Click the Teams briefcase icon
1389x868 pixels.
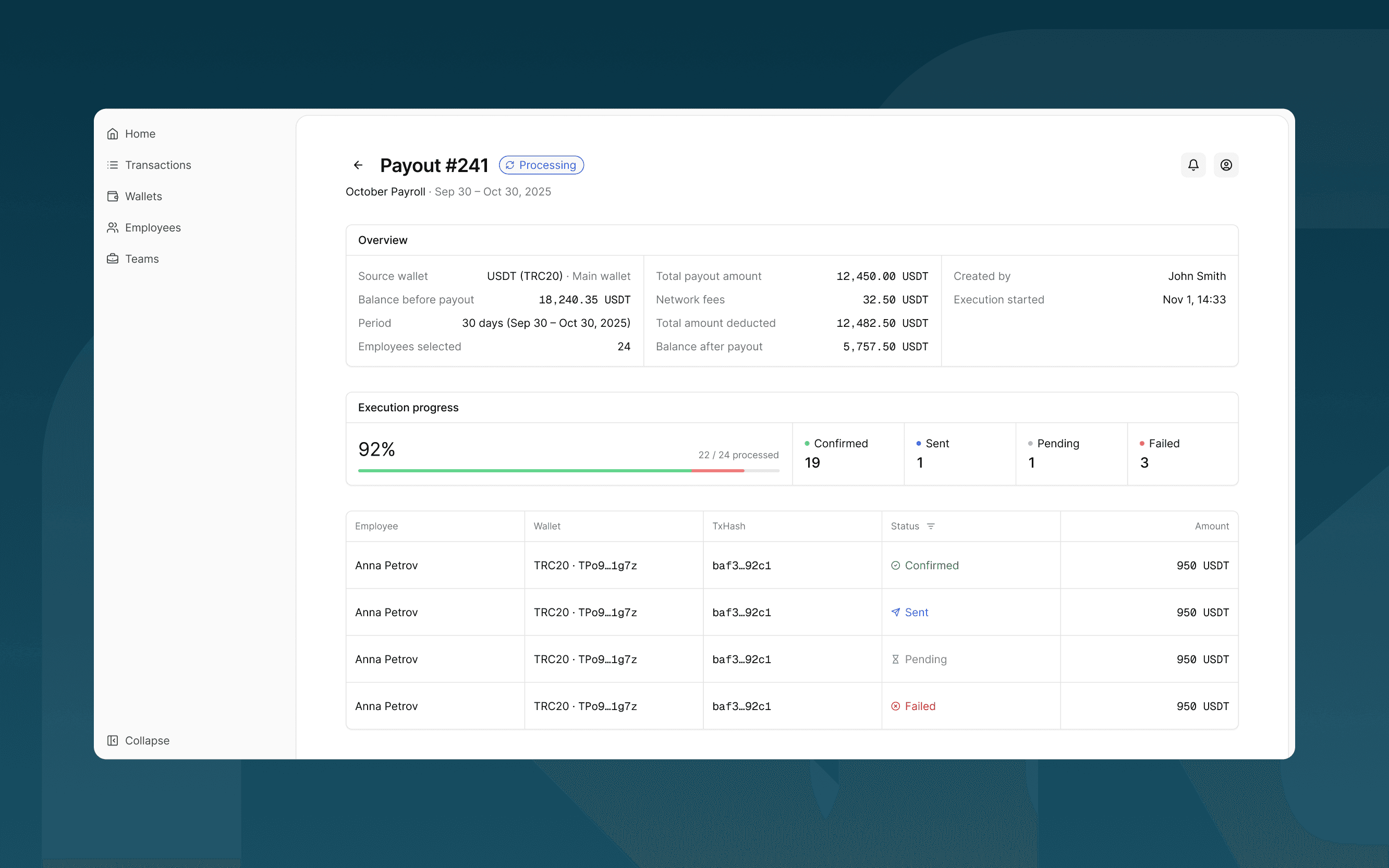click(113, 259)
